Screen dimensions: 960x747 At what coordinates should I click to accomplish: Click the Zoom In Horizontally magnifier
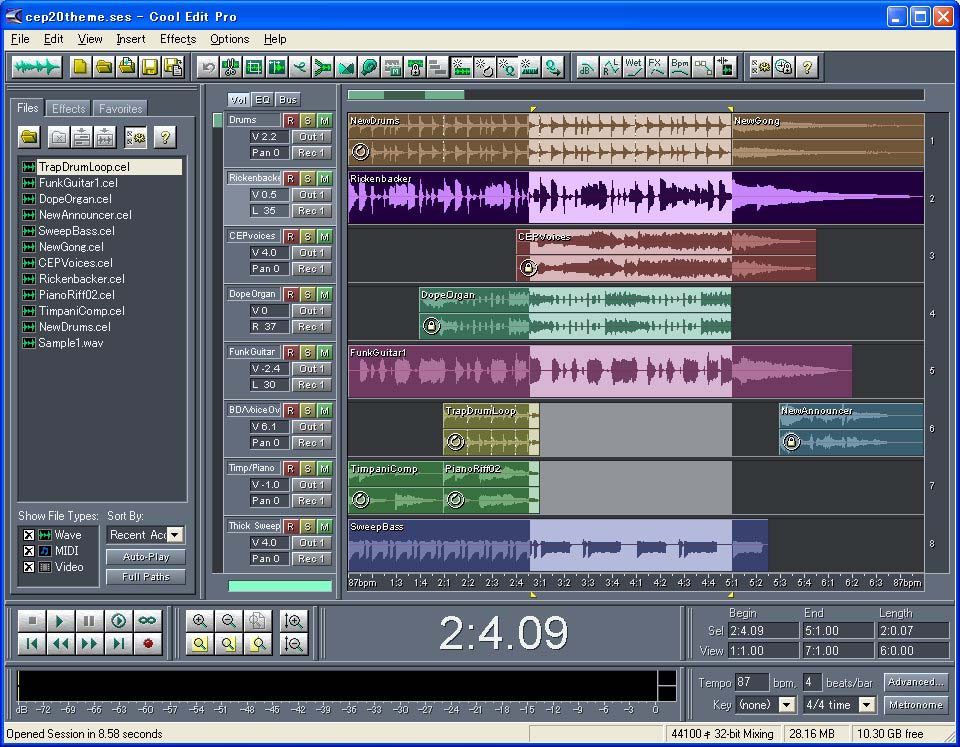200,621
